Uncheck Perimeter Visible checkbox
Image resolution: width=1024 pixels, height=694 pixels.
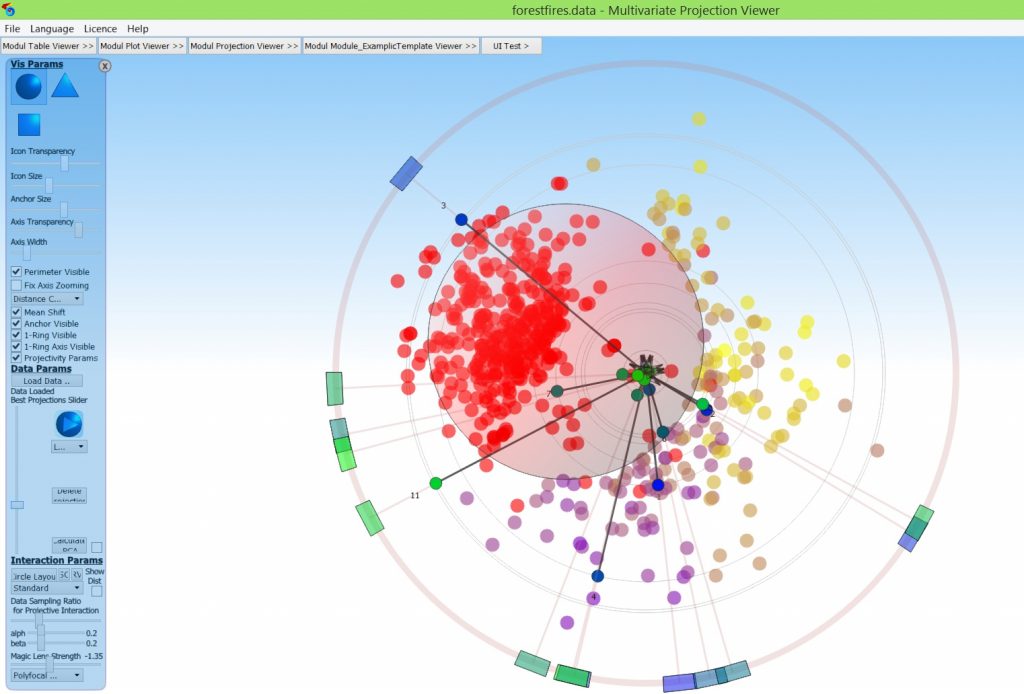click(16, 272)
